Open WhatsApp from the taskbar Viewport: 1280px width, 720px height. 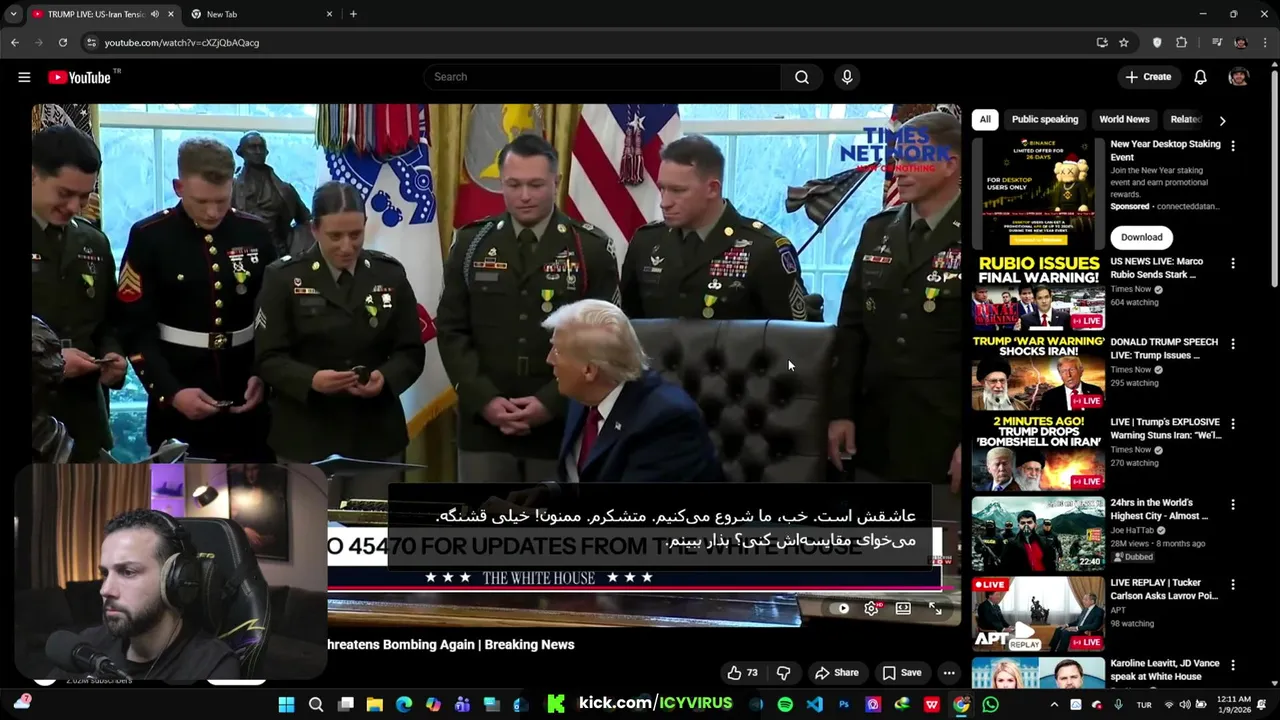[x=990, y=704]
